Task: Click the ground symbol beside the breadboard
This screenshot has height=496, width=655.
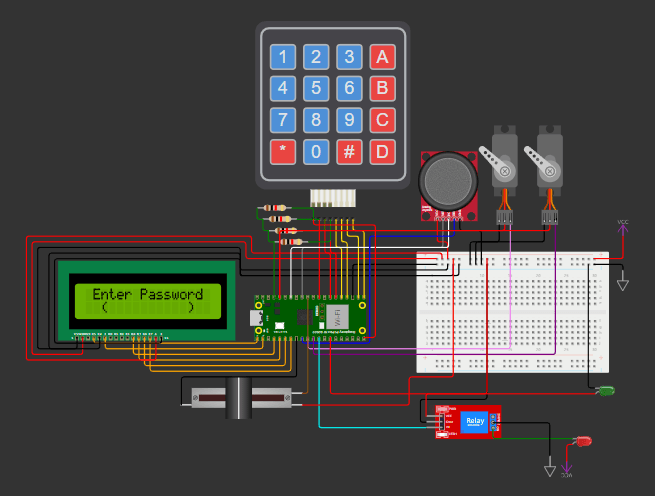Action: tap(623, 285)
